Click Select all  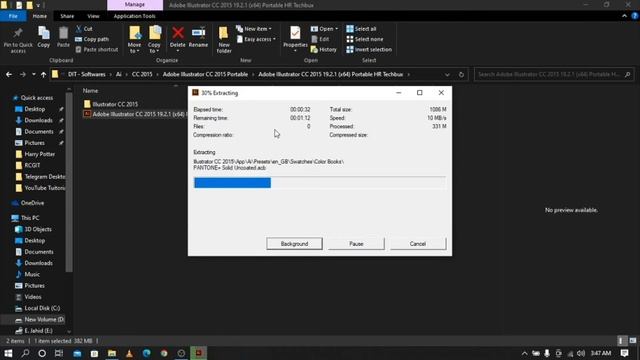(x=361, y=29)
